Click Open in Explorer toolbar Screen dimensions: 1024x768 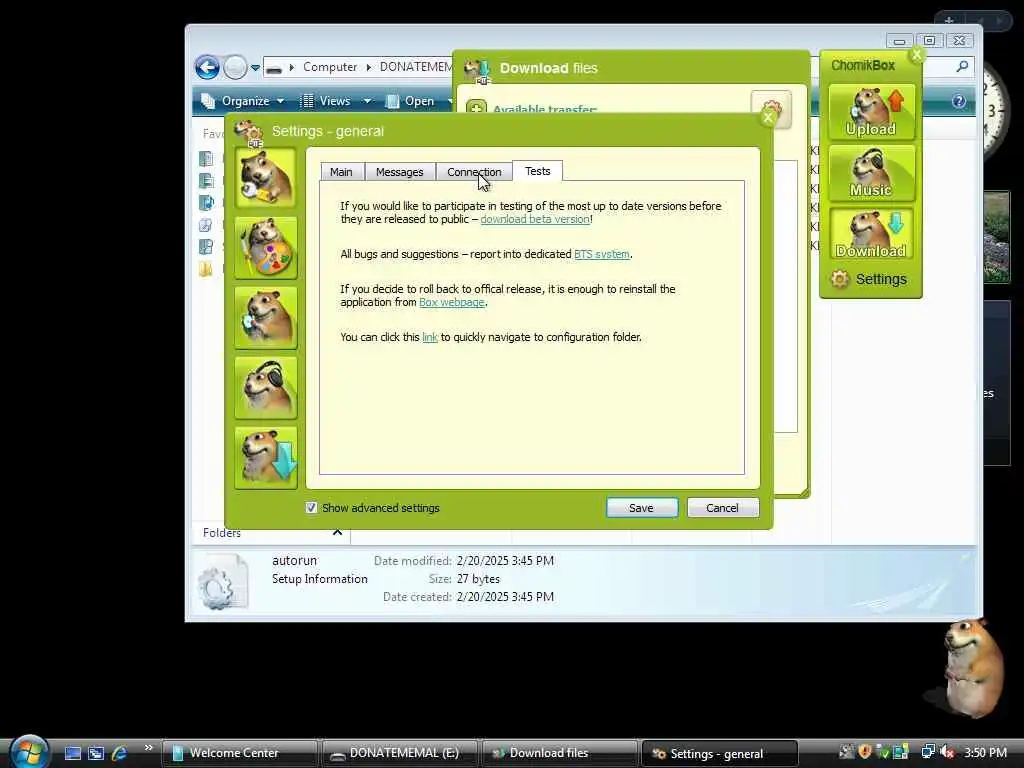(x=411, y=101)
